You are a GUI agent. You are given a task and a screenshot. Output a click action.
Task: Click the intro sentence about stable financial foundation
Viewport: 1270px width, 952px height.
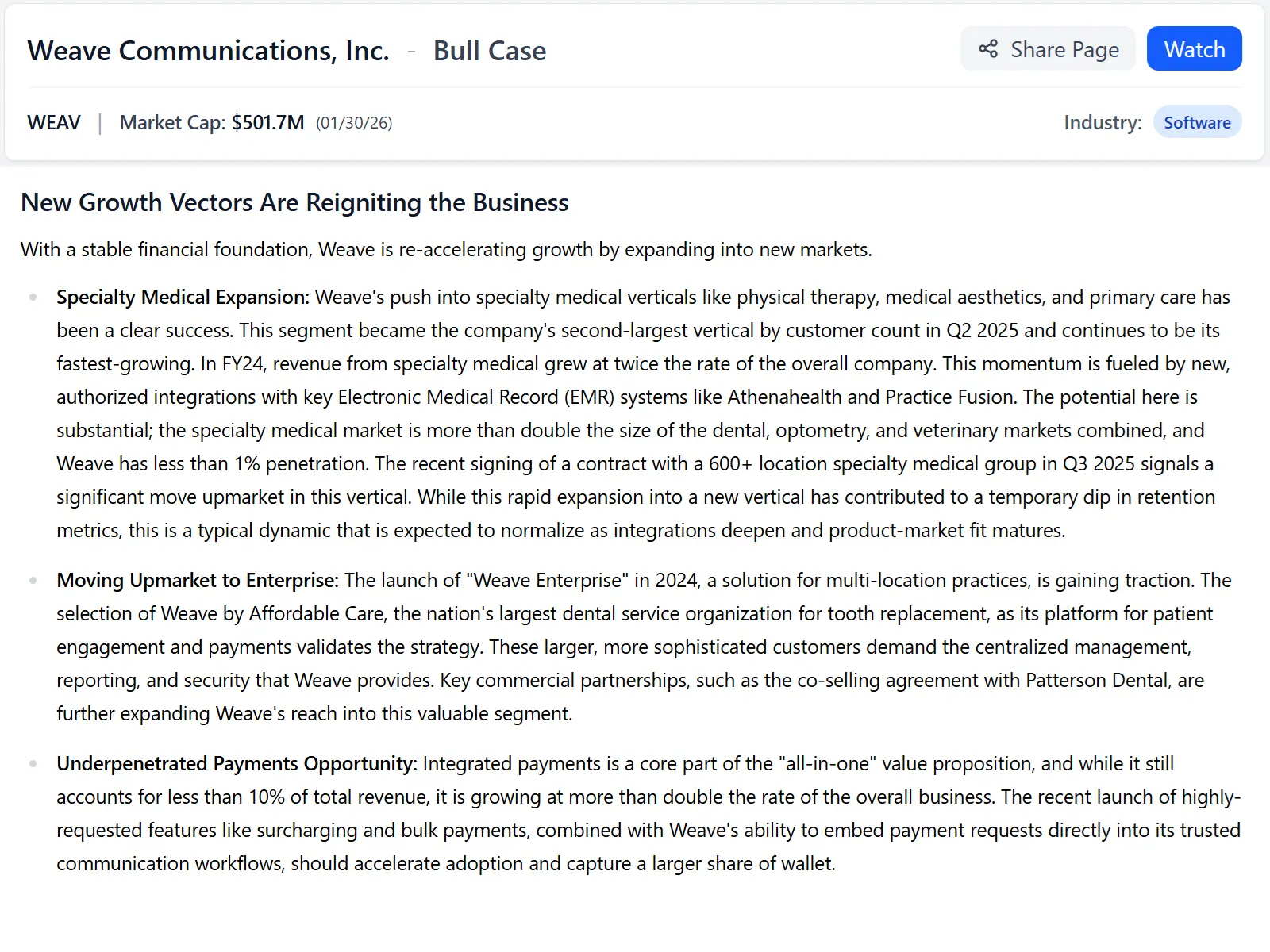(x=446, y=249)
